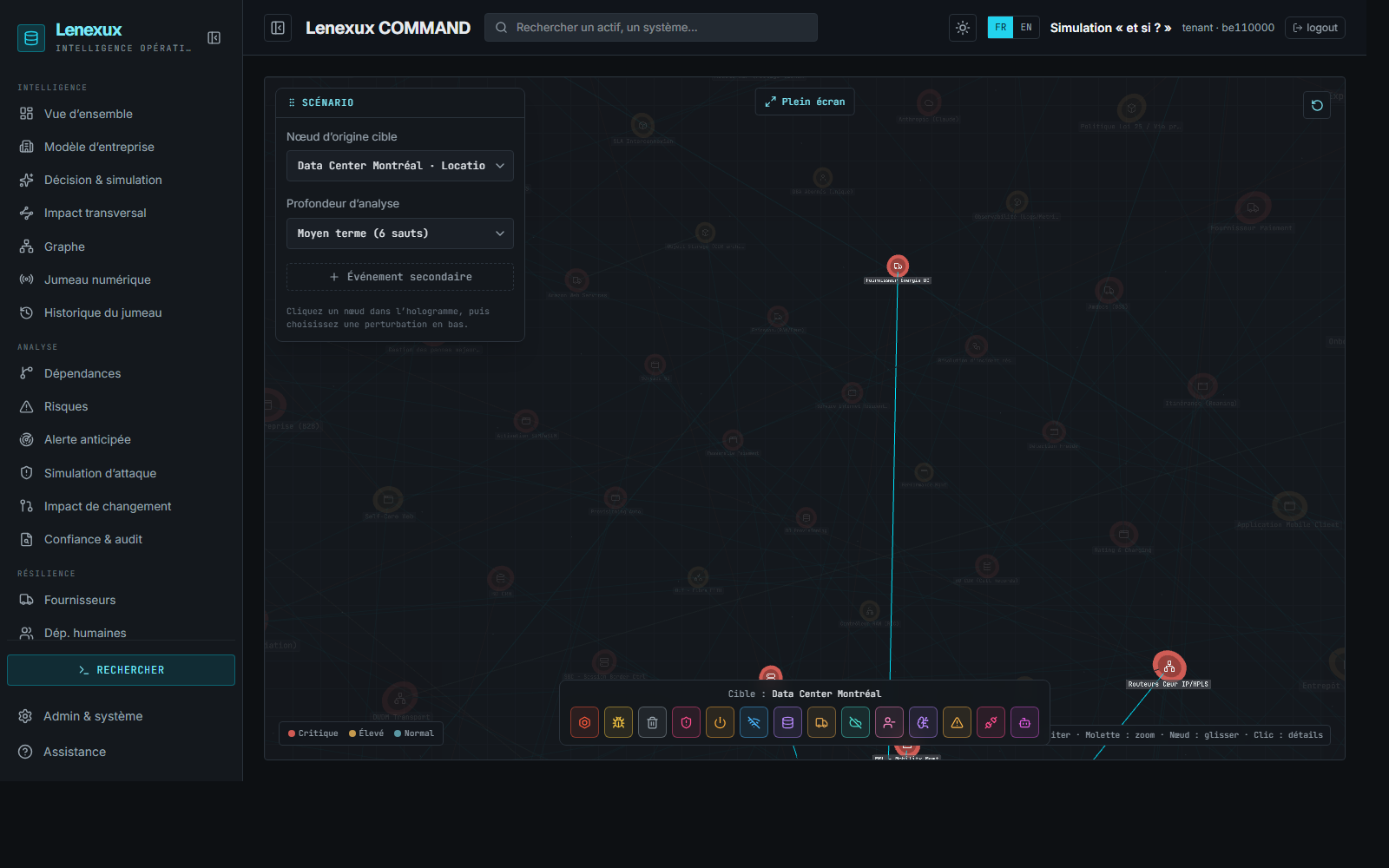Add an Événement secondaire

point(400,277)
